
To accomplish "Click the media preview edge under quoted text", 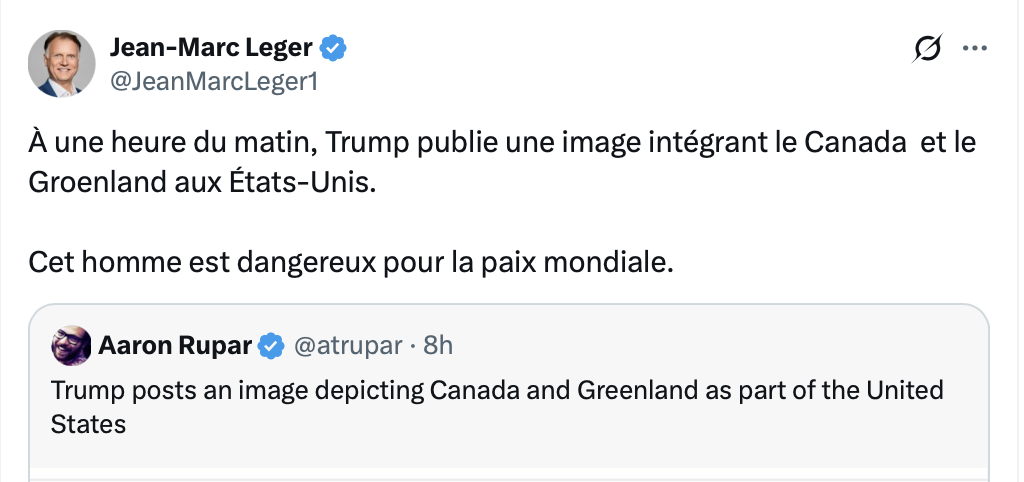I will (510, 473).
